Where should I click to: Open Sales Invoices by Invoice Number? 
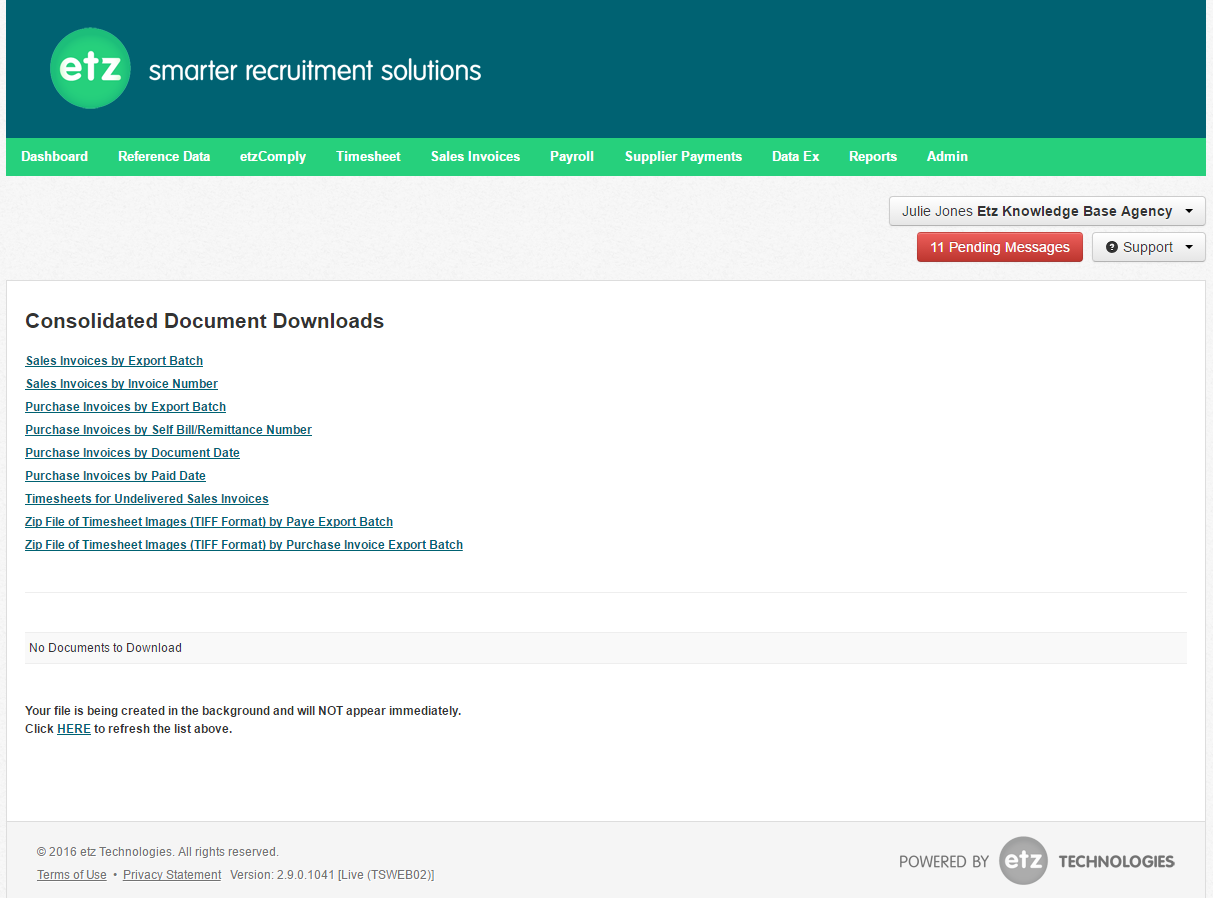pos(121,384)
